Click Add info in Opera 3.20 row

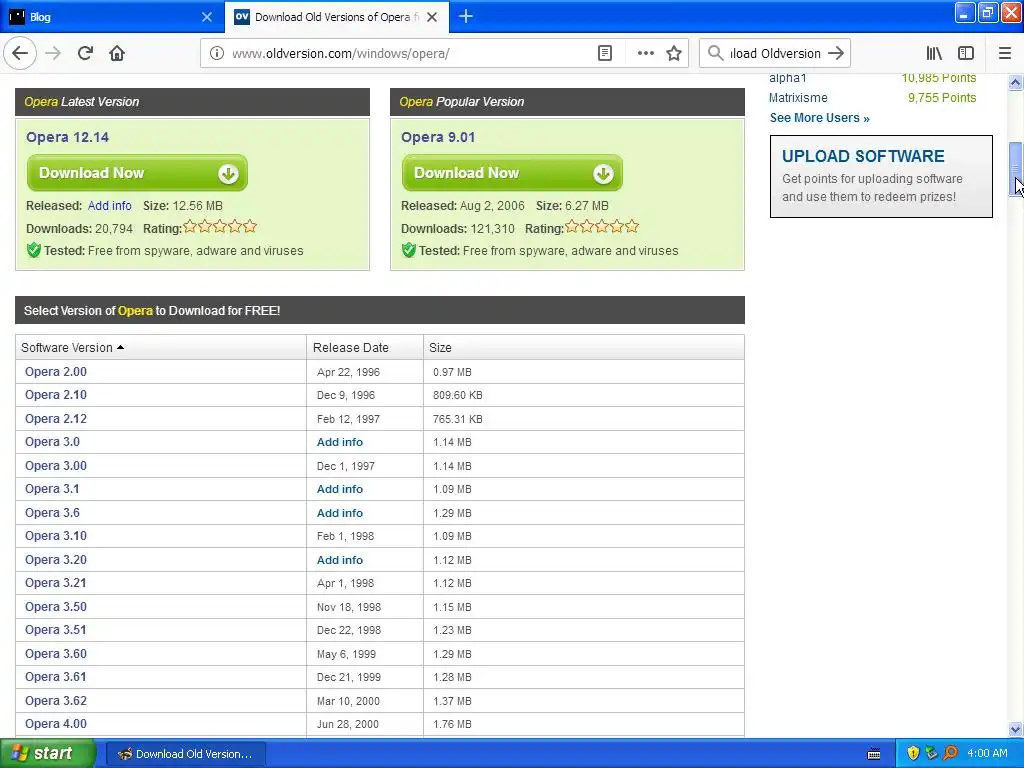pyautogui.click(x=340, y=560)
